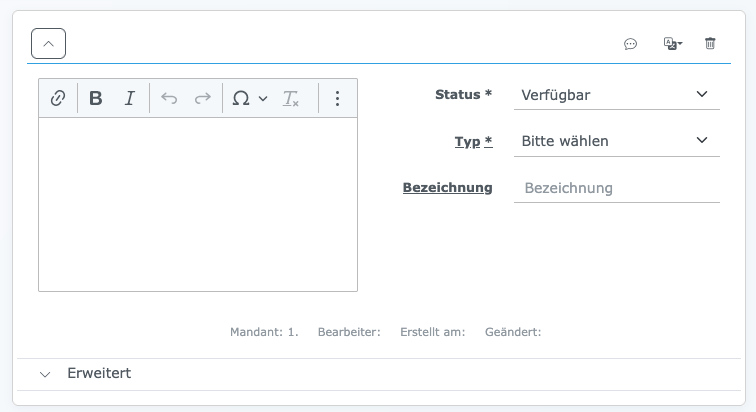Toggle bold formatting in the editor

(x=96, y=98)
